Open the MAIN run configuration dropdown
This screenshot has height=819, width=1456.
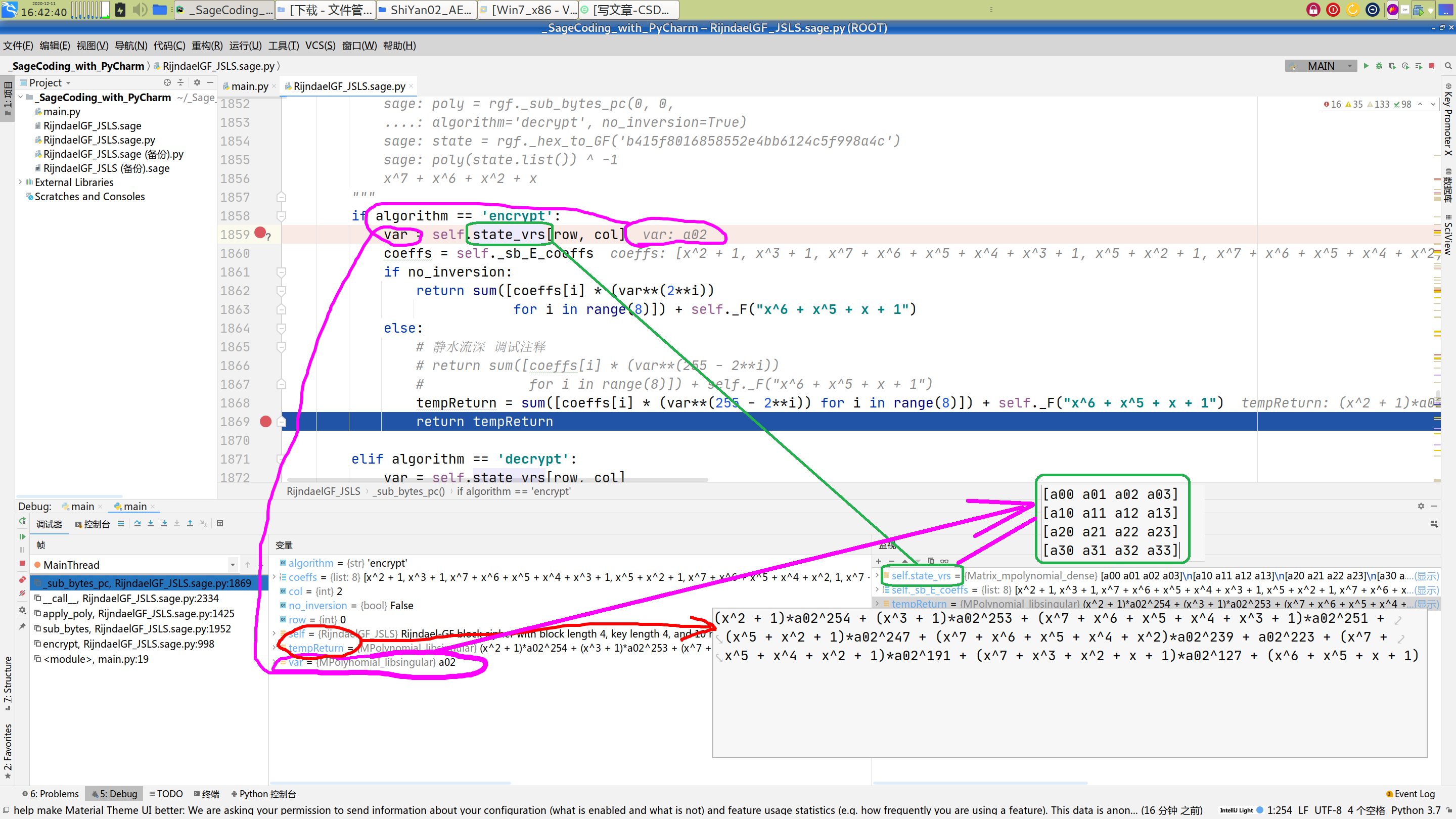click(x=1350, y=66)
